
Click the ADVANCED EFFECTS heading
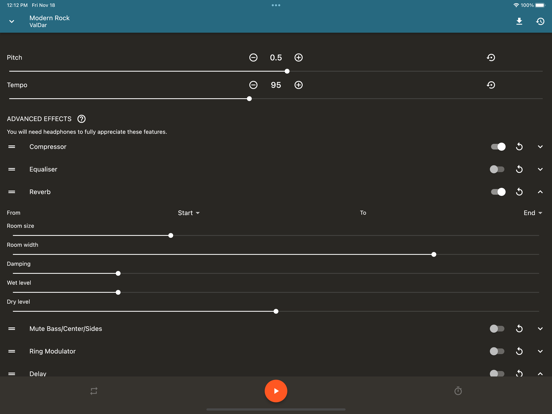click(39, 119)
